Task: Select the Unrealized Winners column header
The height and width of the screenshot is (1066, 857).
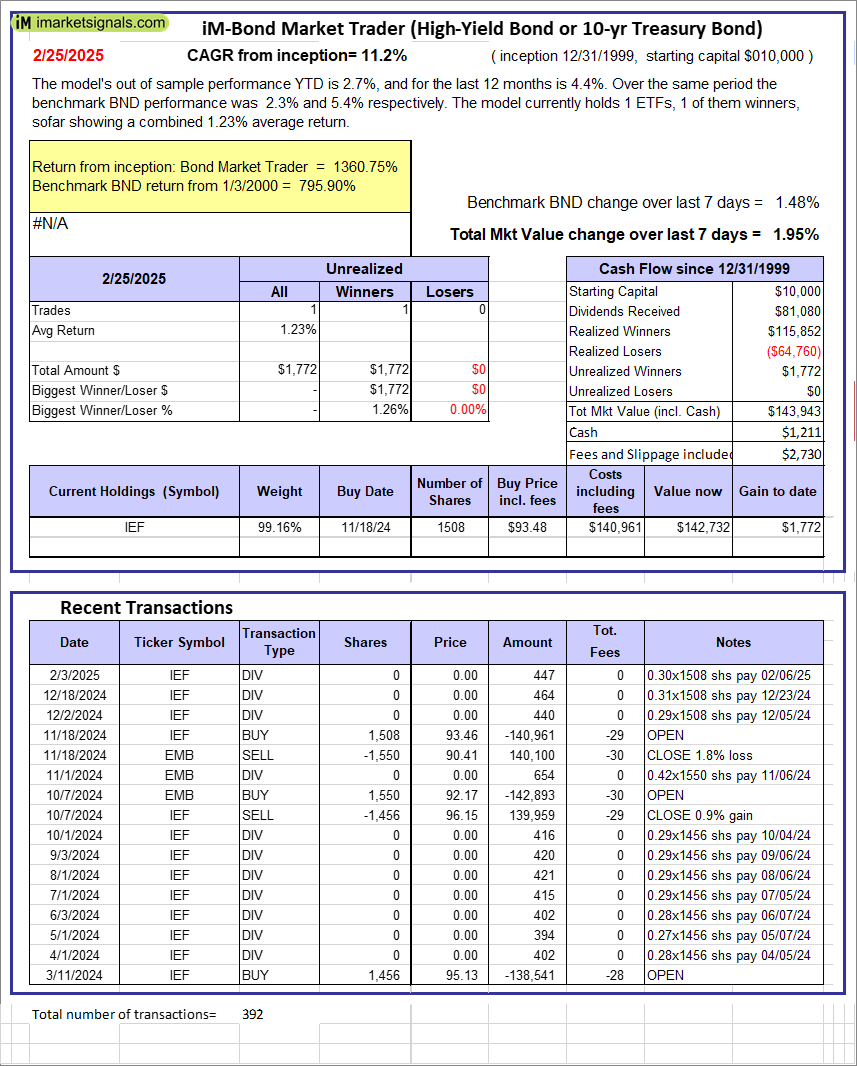Action: pyautogui.click(x=364, y=291)
